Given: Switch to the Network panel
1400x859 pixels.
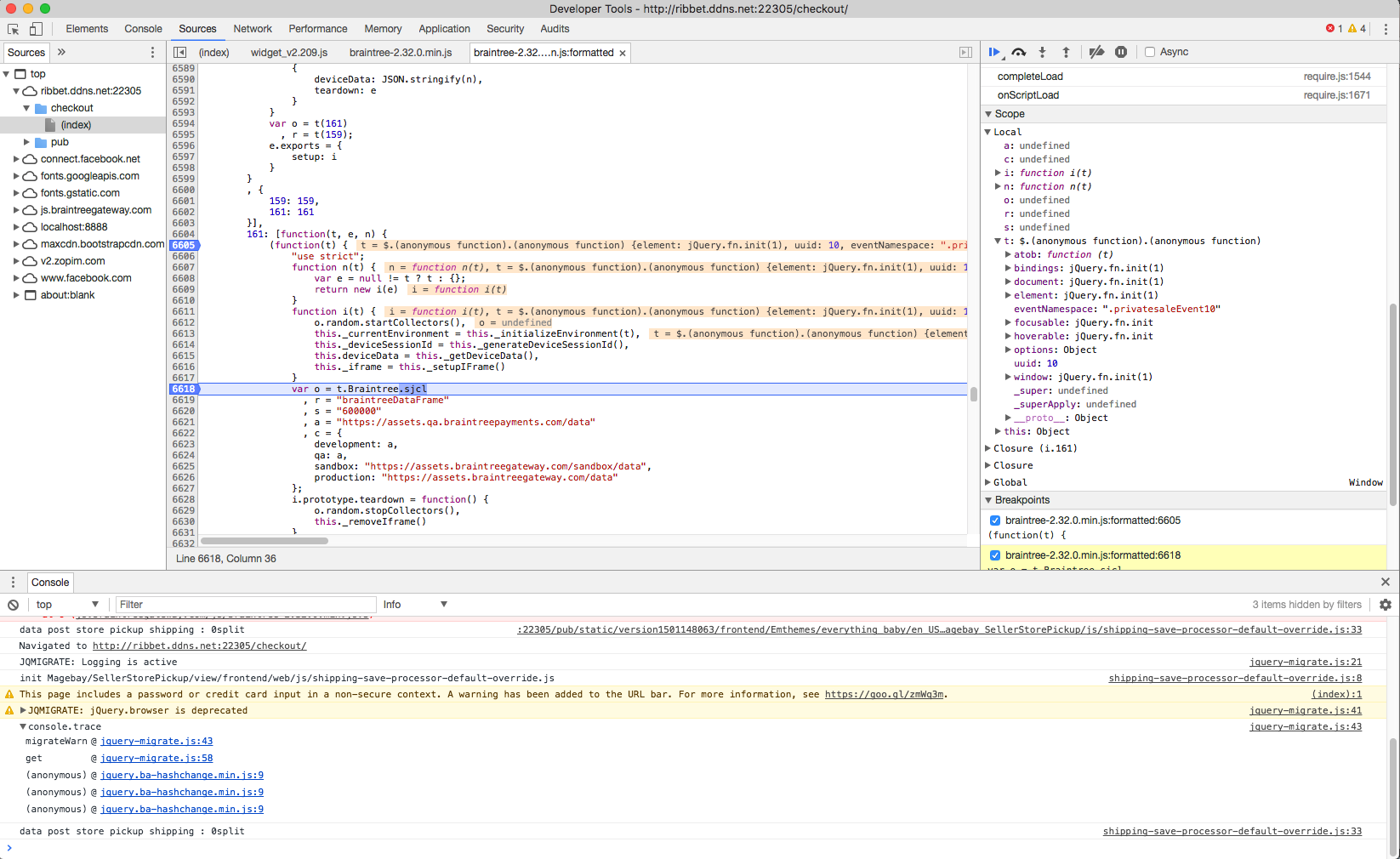Looking at the screenshot, I should (x=253, y=28).
